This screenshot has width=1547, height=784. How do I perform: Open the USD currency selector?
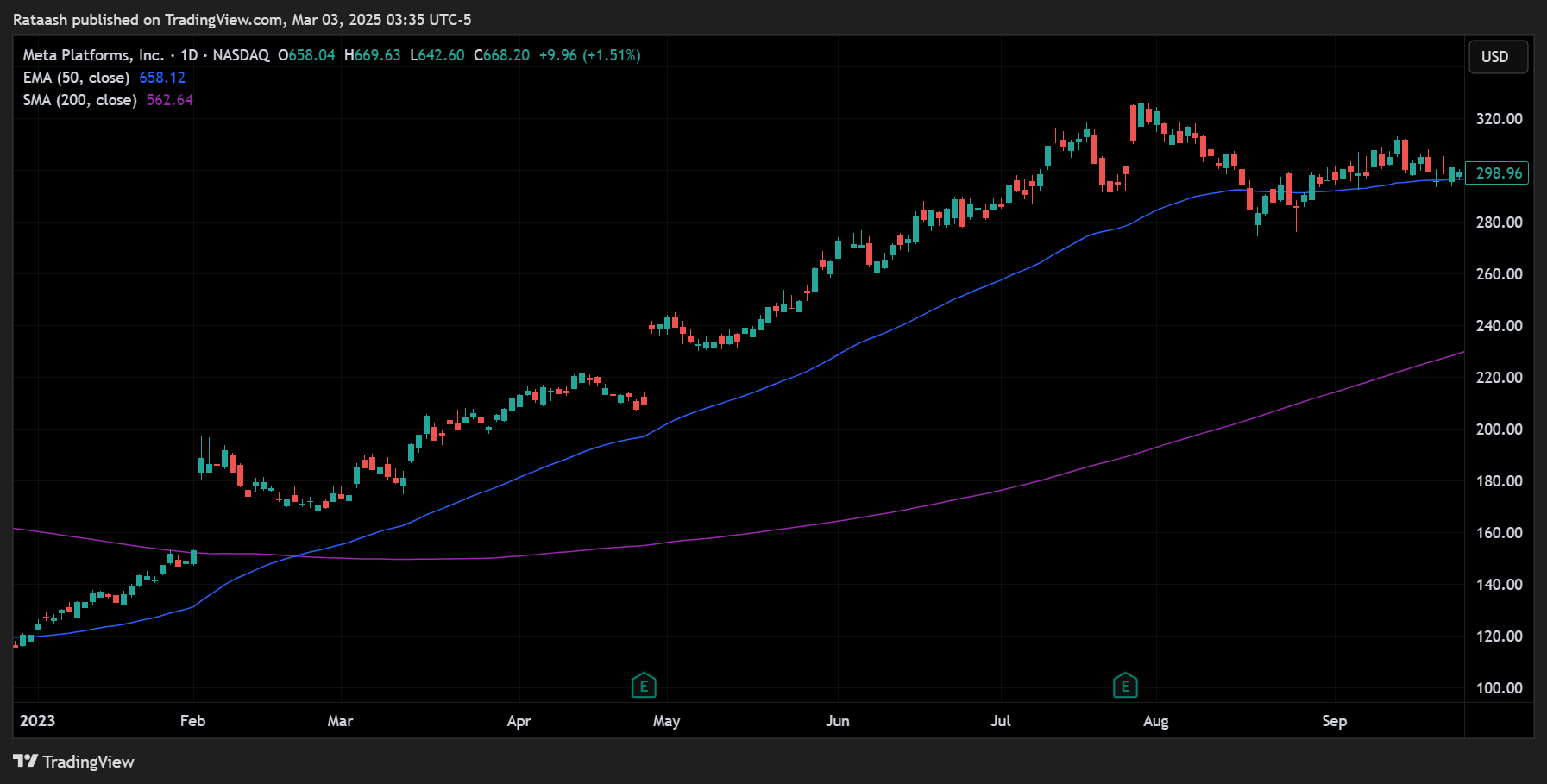(x=1499, y=57)
